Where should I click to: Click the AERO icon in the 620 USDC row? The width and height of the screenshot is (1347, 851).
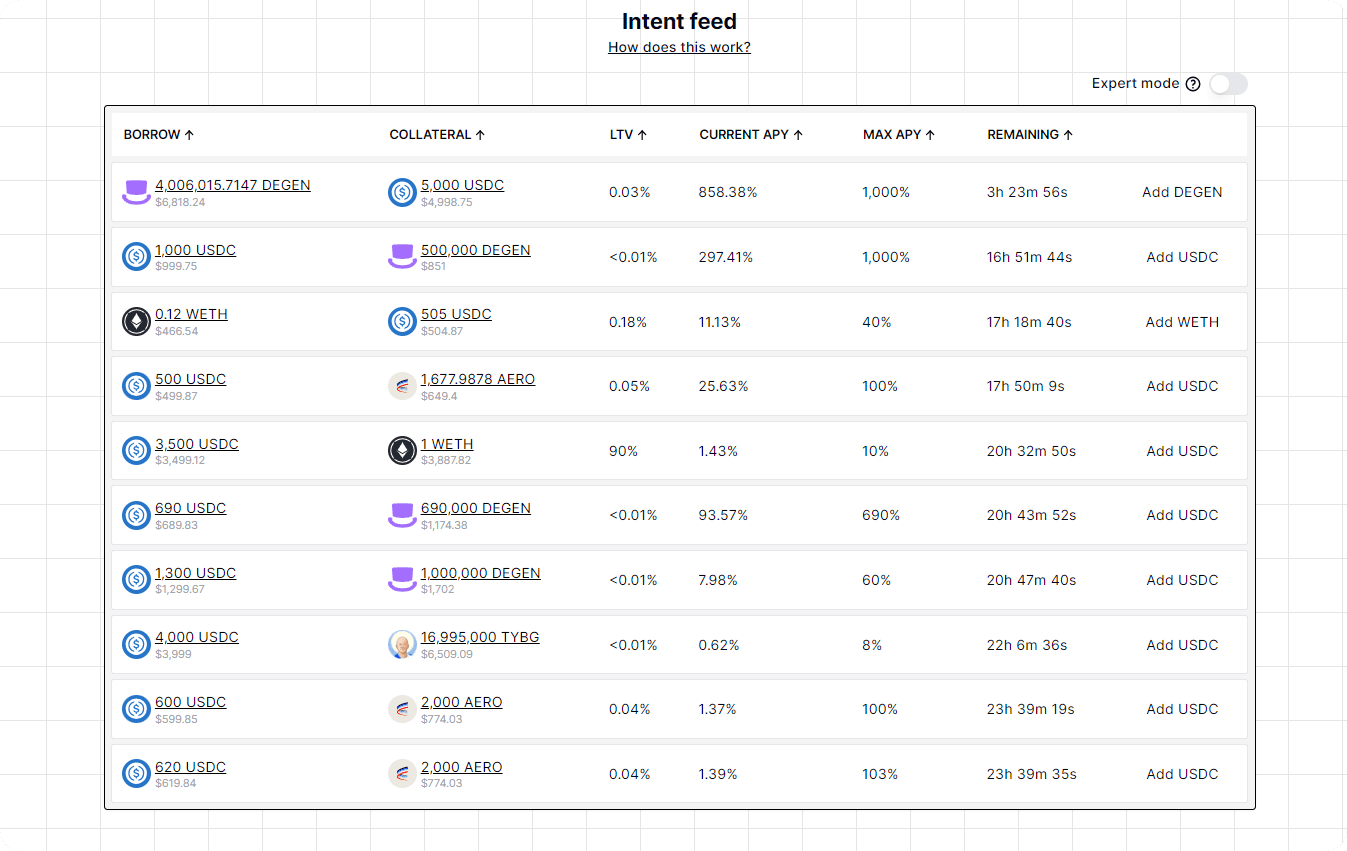[402, 774]
